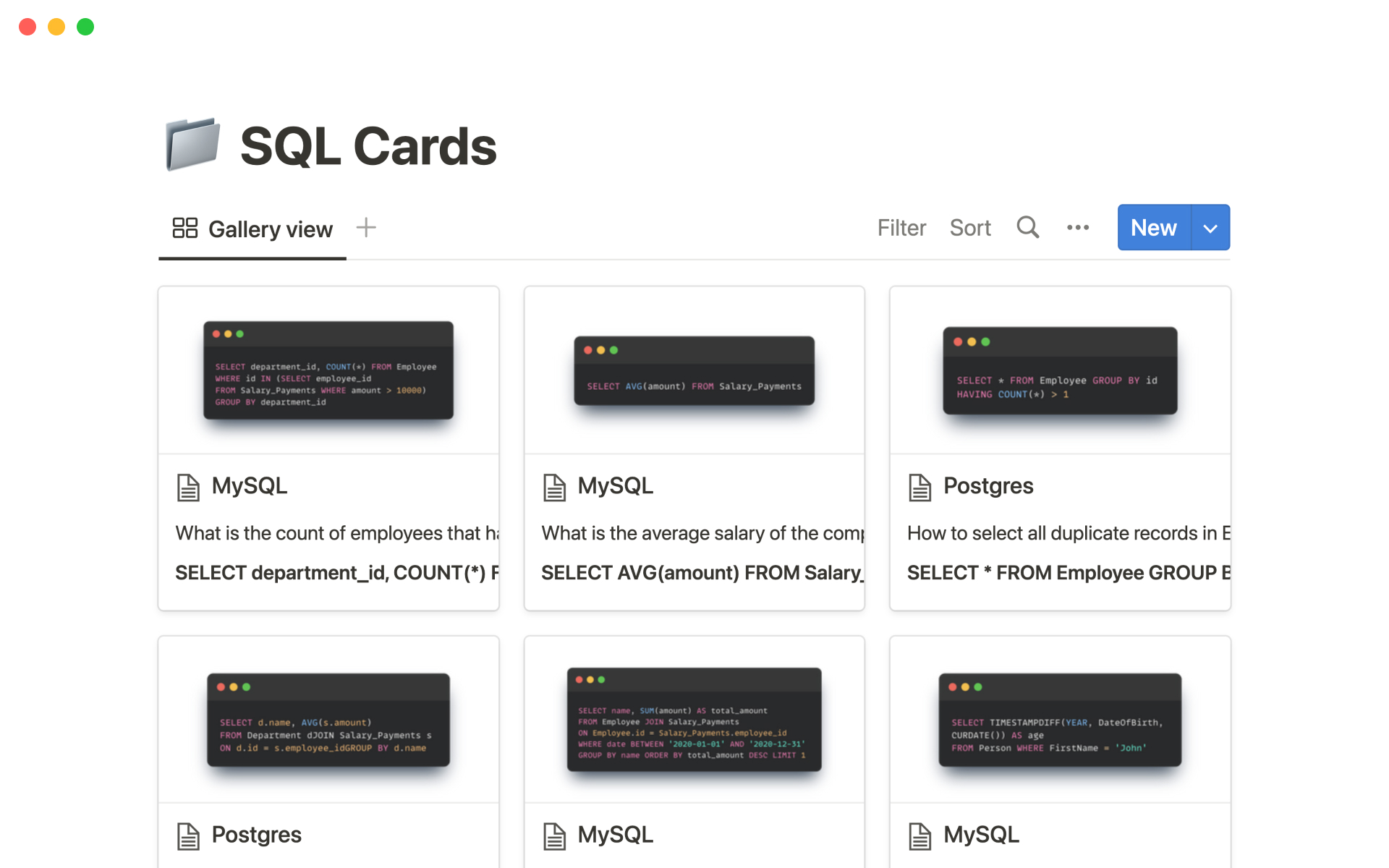
Task: Add a new view with the plus icon
Action: point(366,228)
